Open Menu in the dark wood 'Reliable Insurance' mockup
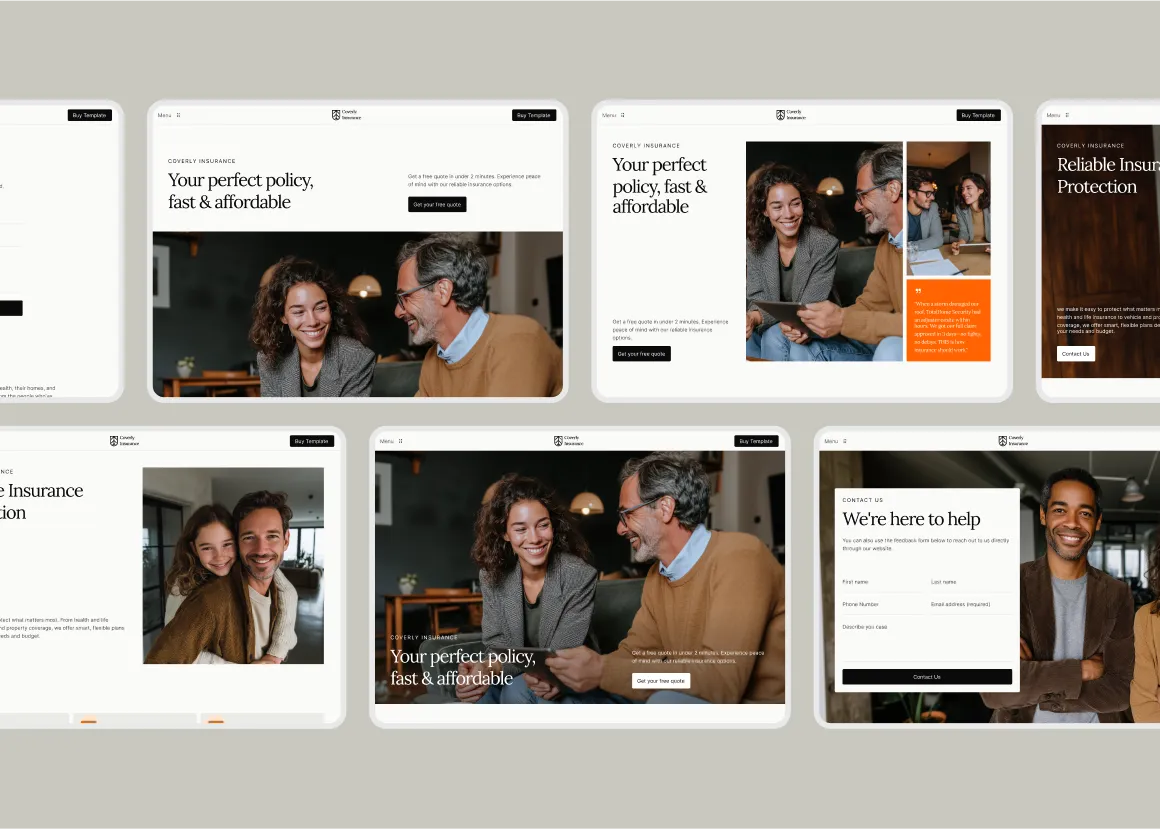This screenshot has width=1160, height=829. tap(1053, 115)
